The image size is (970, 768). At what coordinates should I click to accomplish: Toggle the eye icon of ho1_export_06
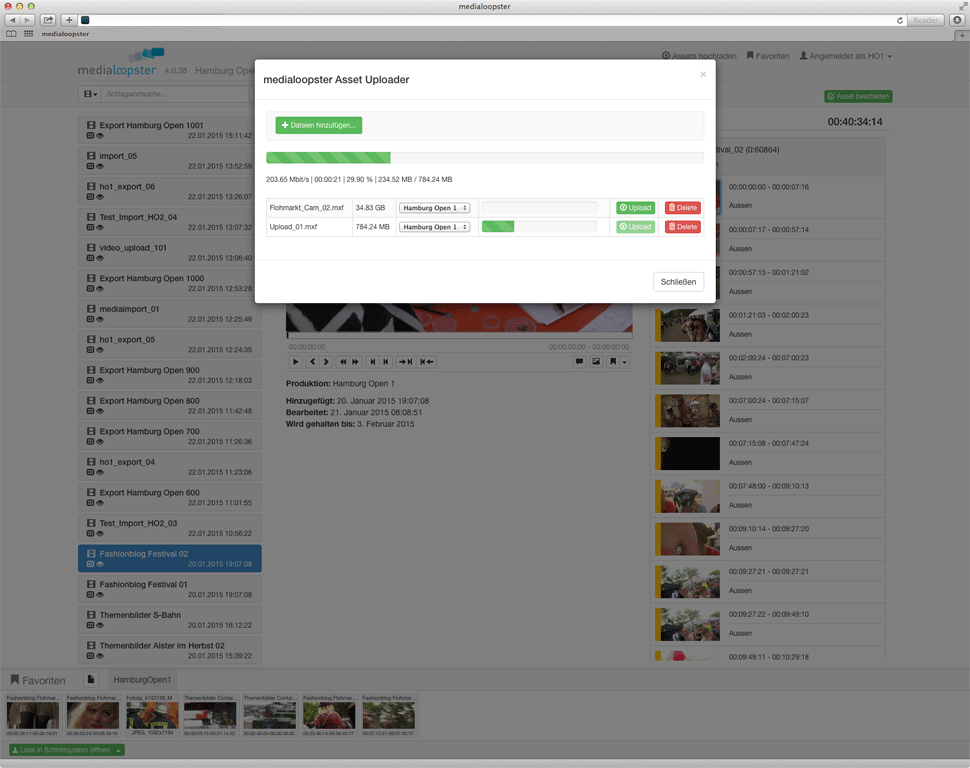(x=100, y=197)
